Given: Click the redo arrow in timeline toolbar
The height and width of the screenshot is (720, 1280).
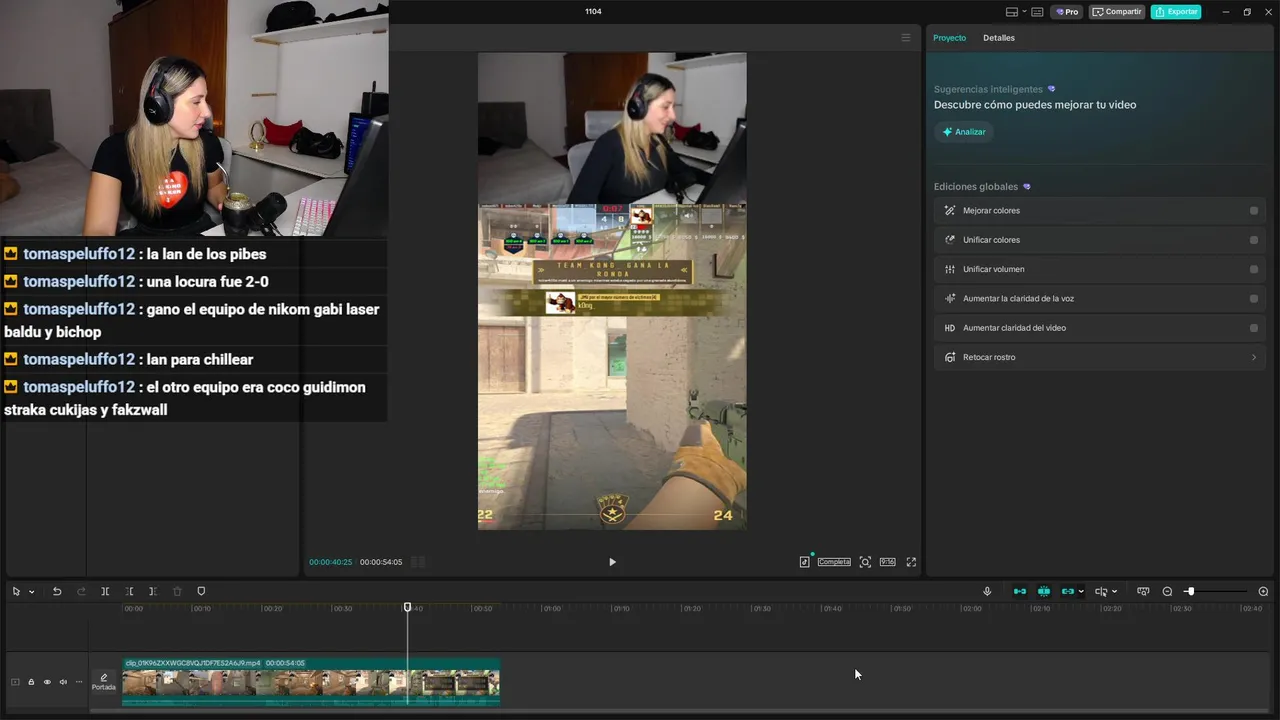Looking at the screenshot, I should 81,591.
